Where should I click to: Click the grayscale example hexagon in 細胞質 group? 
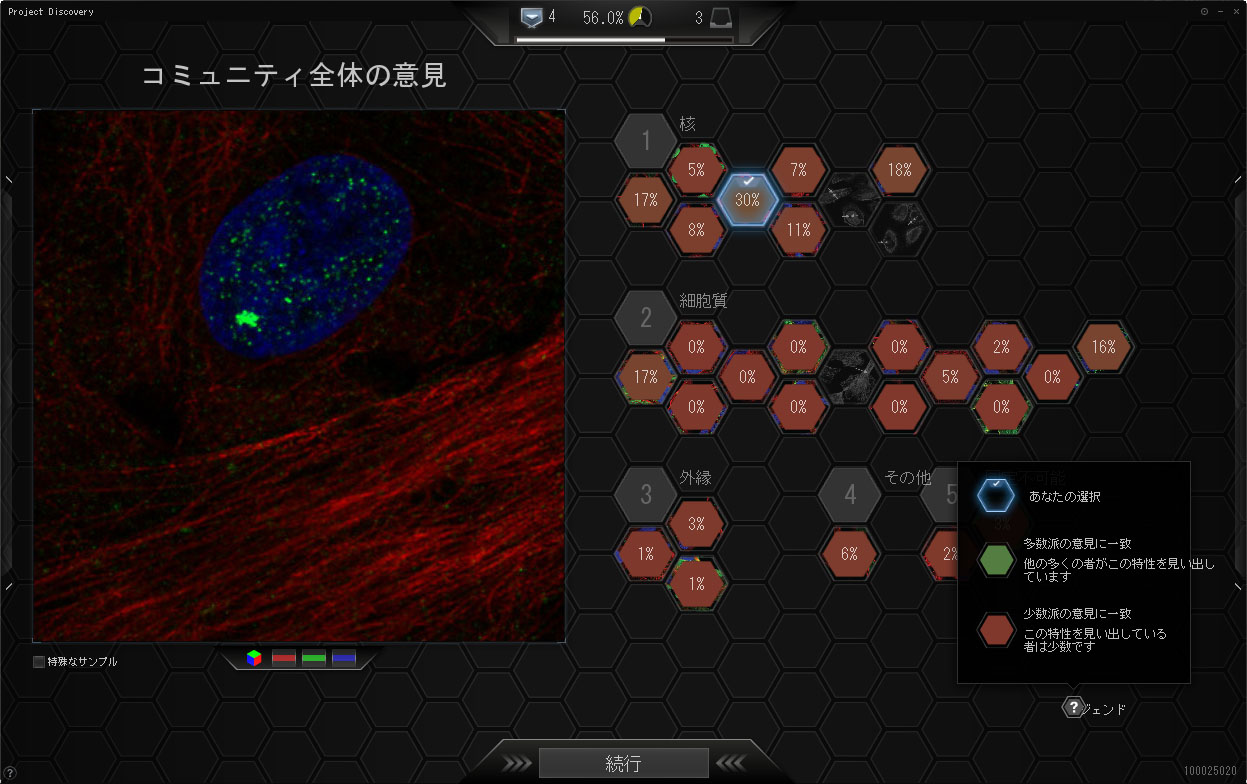point(849,377)
